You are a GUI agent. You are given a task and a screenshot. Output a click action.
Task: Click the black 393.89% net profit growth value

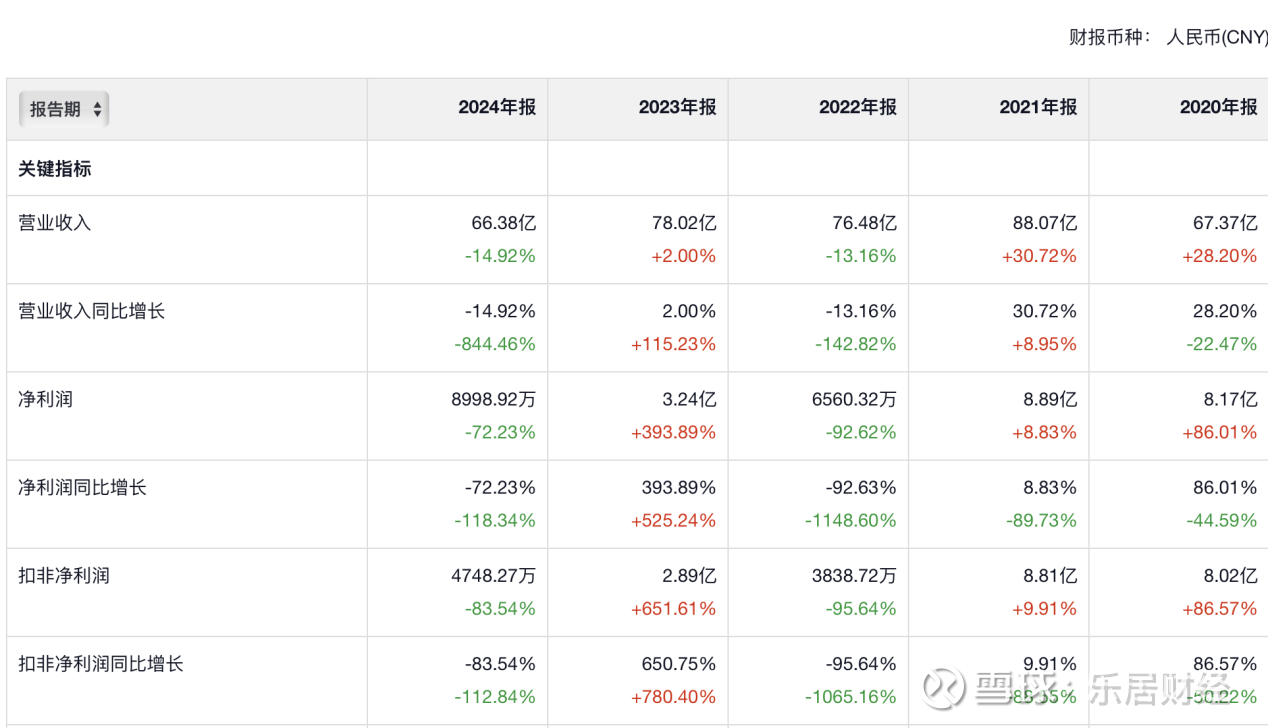tap(679, 487)
